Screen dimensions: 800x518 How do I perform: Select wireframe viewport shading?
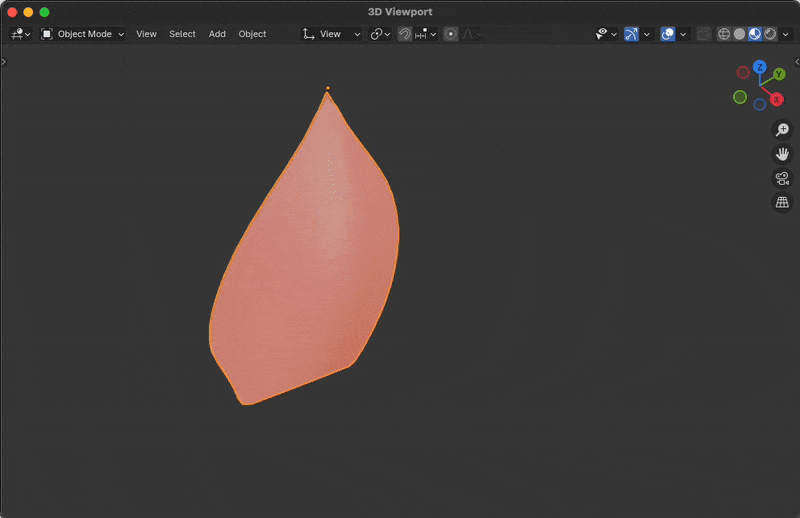(x=725, y=34)
